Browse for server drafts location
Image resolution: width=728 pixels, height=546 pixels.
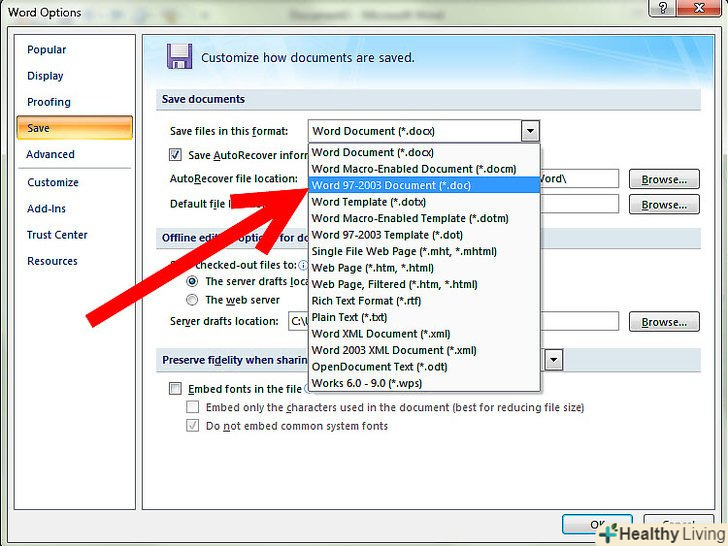pos(664,322)
